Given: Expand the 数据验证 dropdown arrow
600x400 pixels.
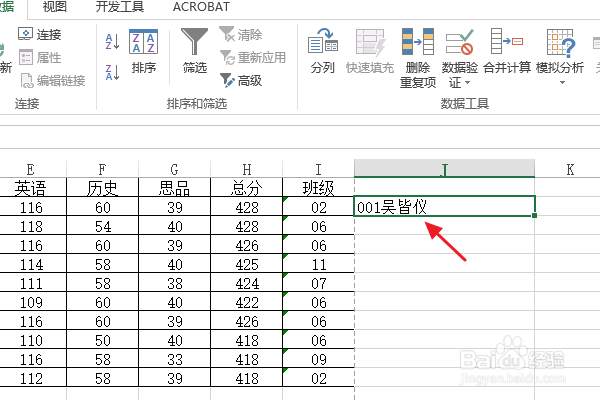Looking at the screenshot, I should click(467, 82).
